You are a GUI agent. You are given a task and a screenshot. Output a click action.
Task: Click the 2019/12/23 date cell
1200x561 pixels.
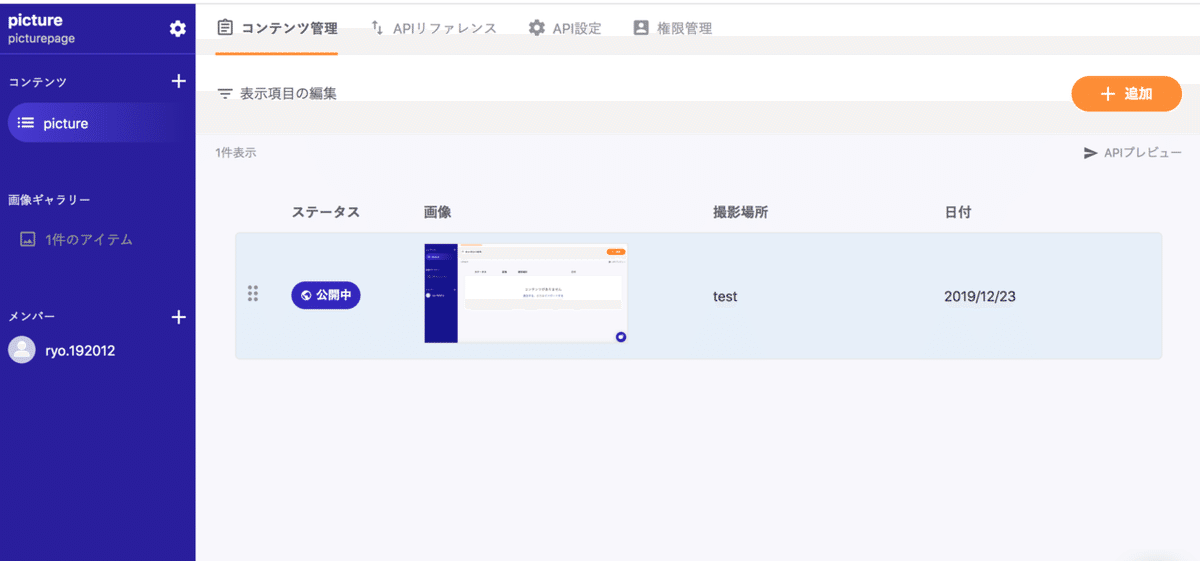[x=980, y=297]
